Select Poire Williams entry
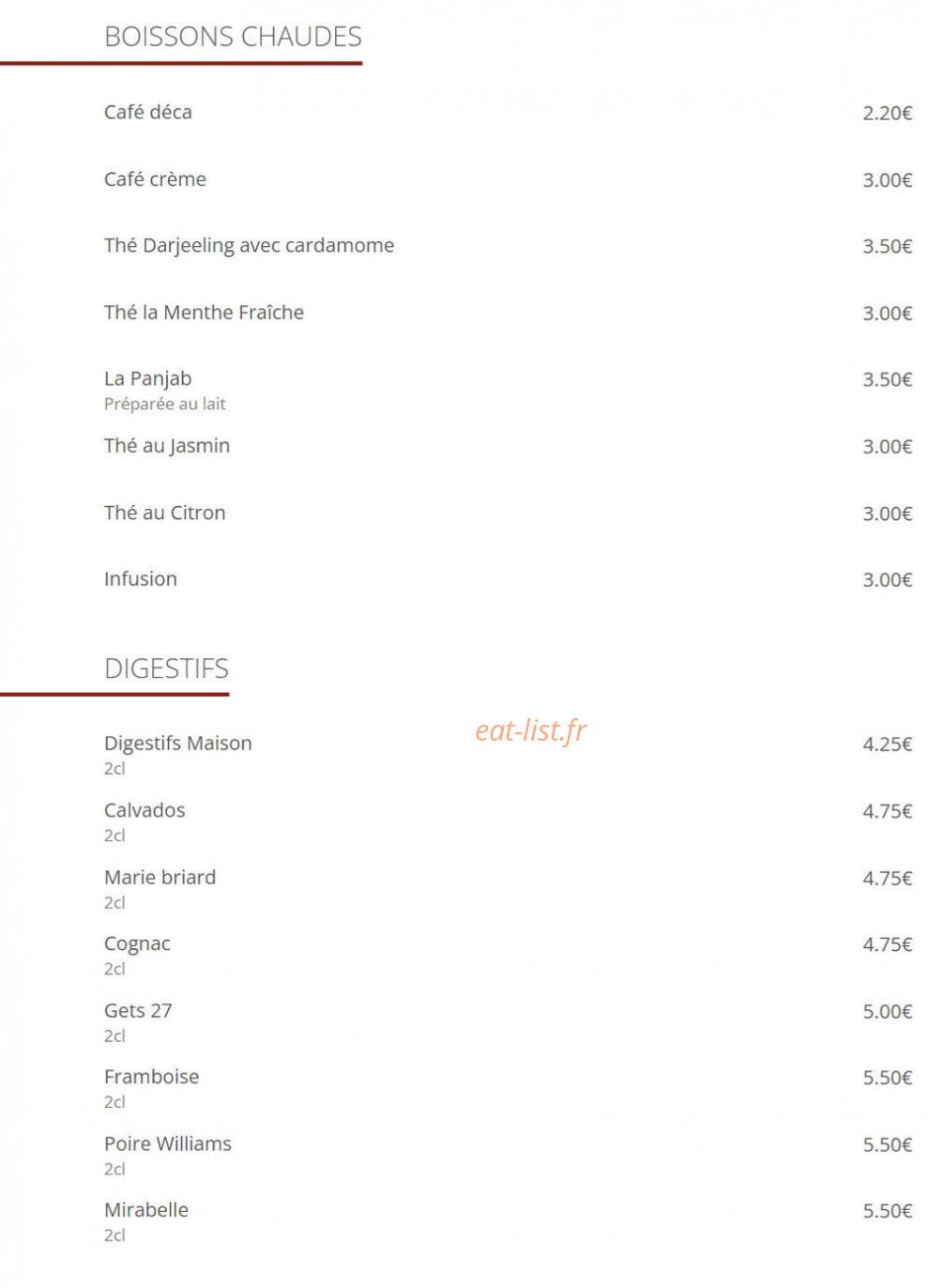 pyautogui.click(x=167, y=1143)
